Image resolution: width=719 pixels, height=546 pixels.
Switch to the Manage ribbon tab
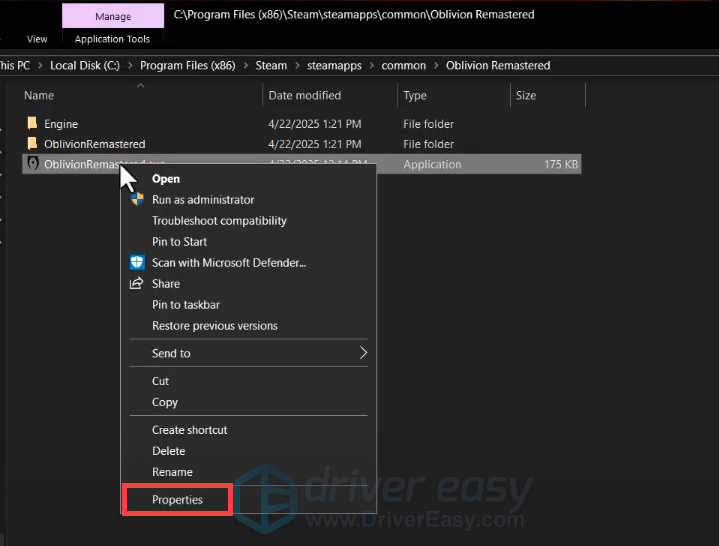pos(112,16)
